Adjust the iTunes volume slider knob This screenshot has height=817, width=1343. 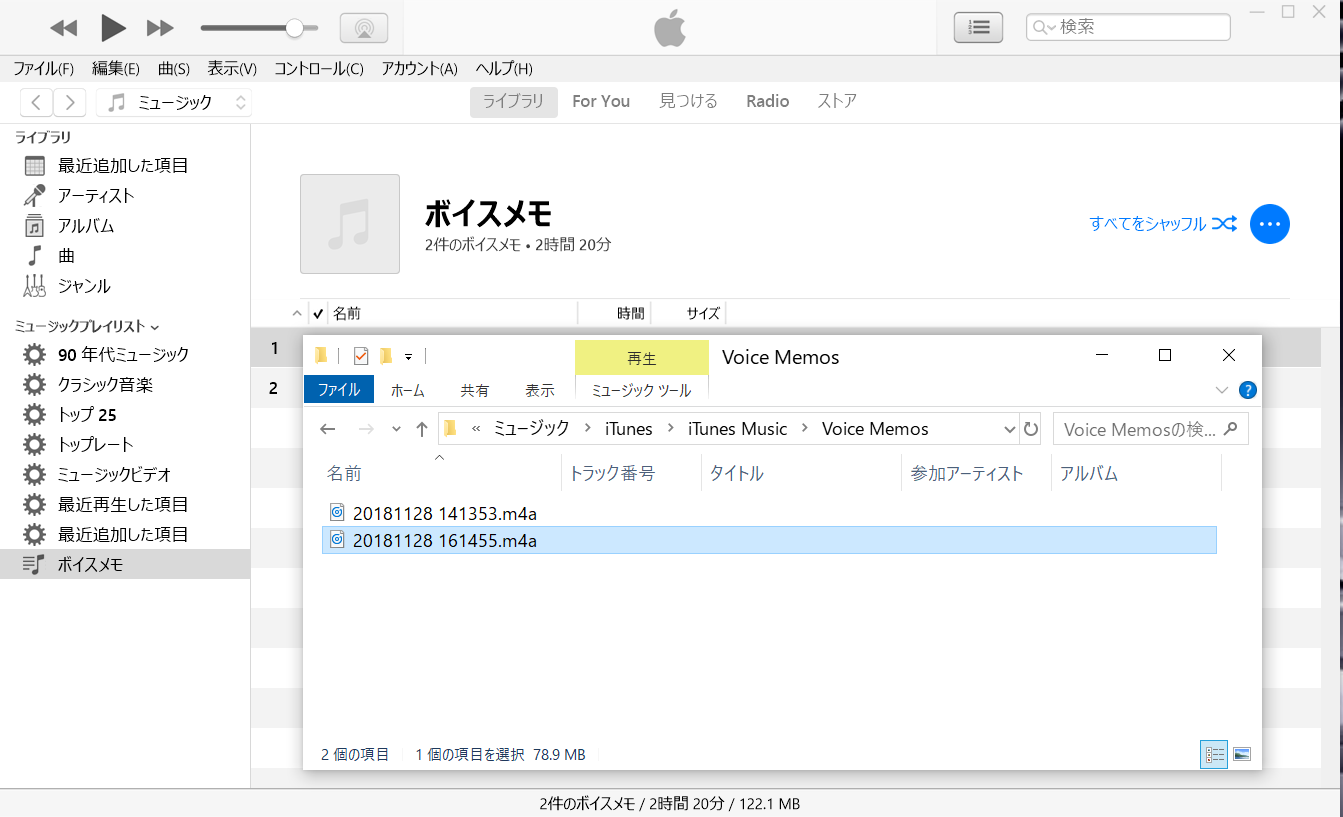pyautogui.click(x=294, y=28)
